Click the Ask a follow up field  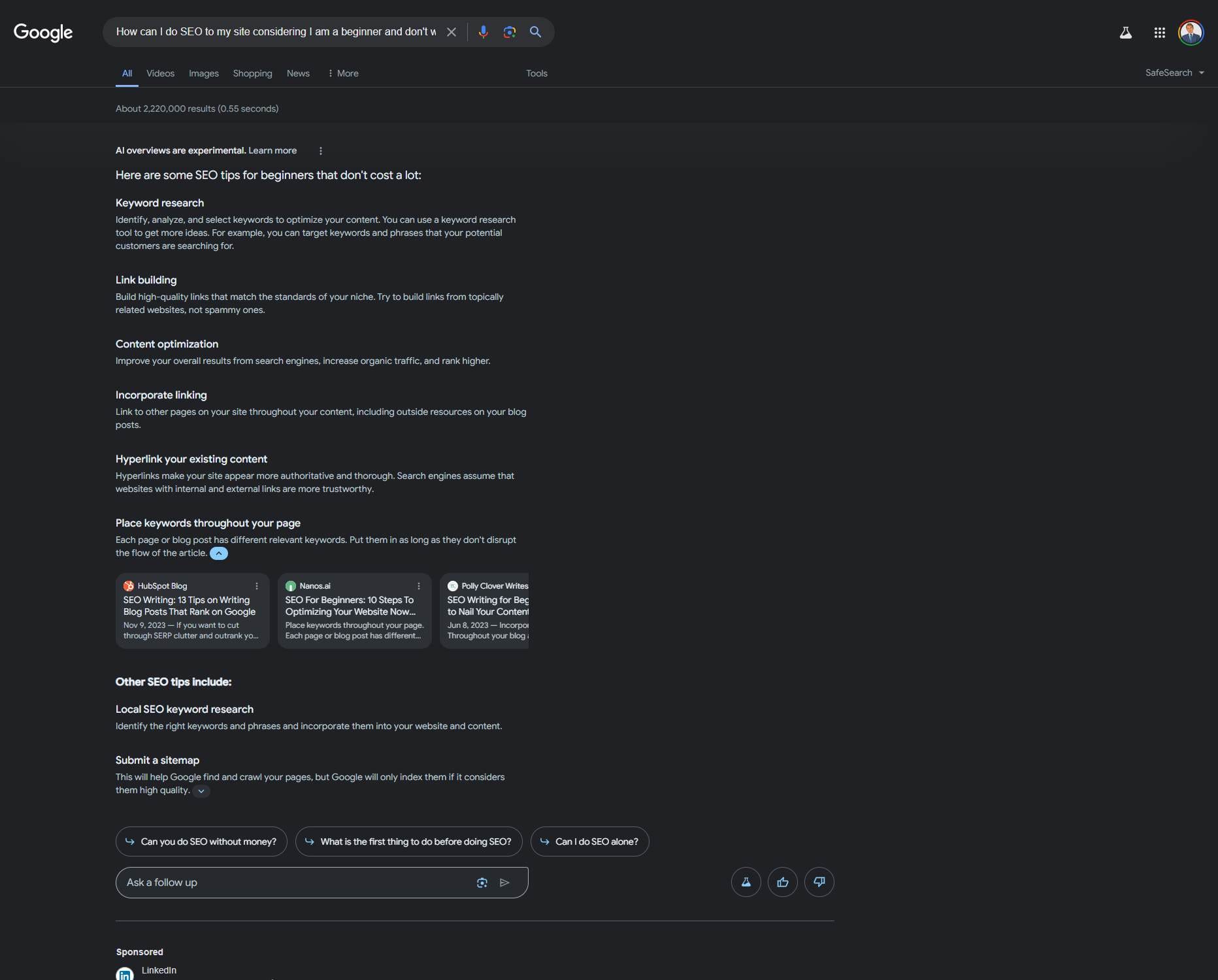click(x=294, y=883)
